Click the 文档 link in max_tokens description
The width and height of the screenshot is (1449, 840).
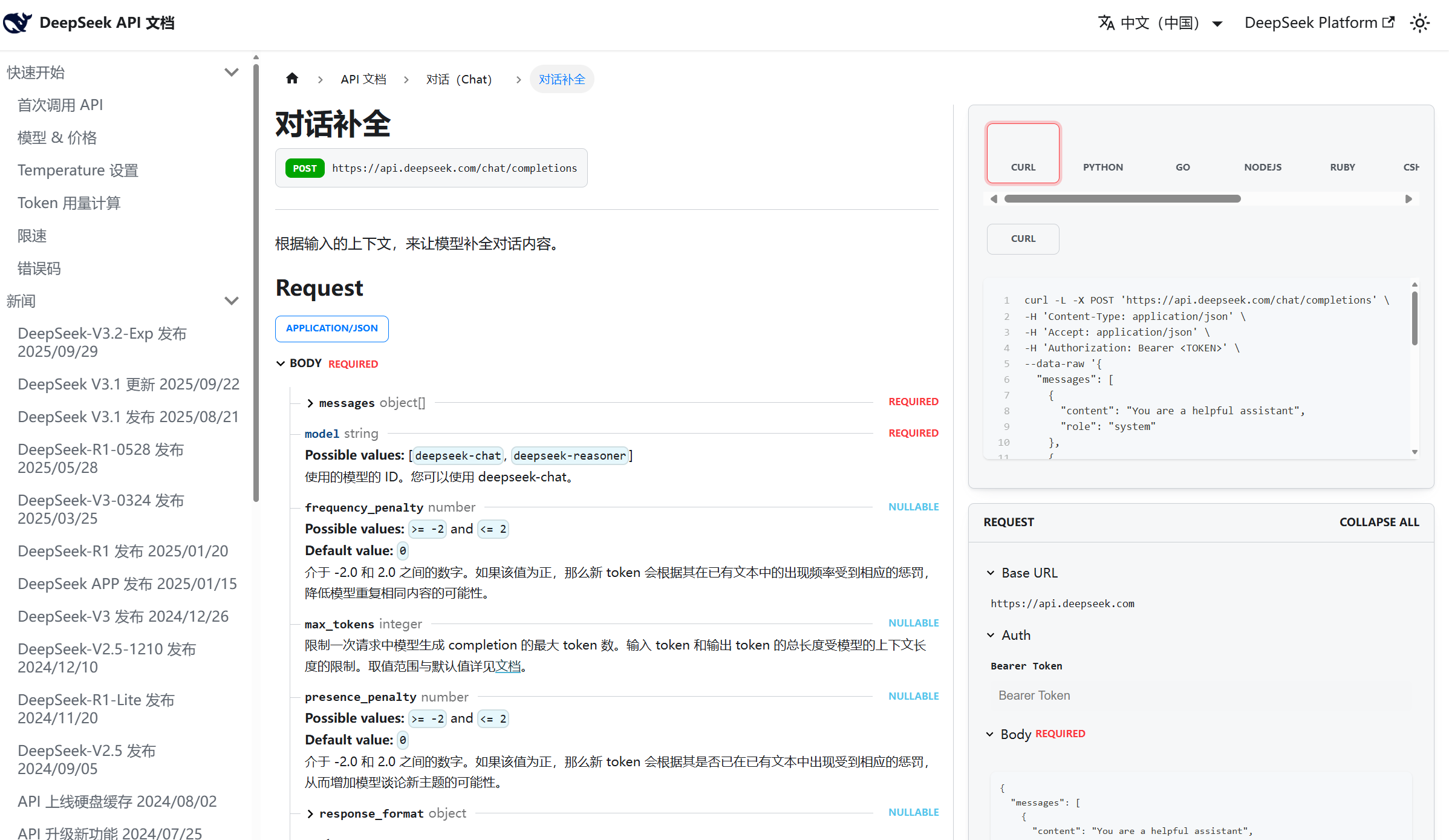click(508, 666)
